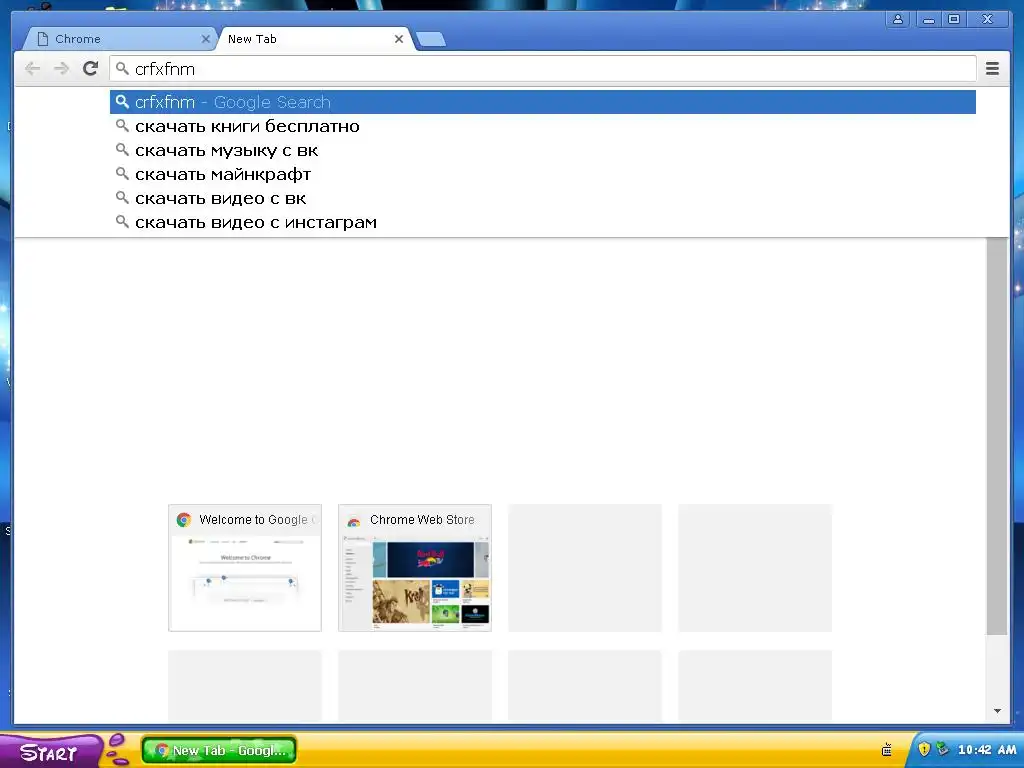Open a new tab with the small tab button
The width and height of the screenshot is (1024, 768).
tap(431, 39)
